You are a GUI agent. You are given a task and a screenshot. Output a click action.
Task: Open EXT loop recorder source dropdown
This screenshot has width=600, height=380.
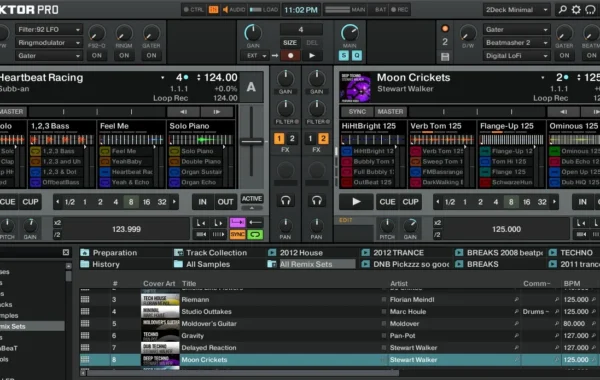pyautogui.click(x=256, y=55)
